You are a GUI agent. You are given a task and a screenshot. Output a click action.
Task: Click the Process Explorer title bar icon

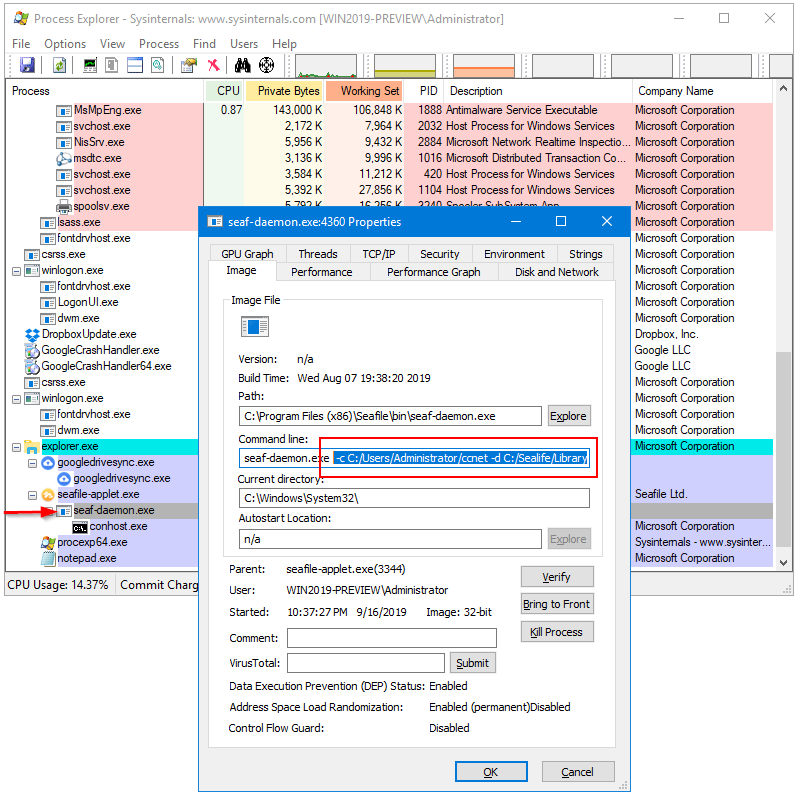(21, 19)
